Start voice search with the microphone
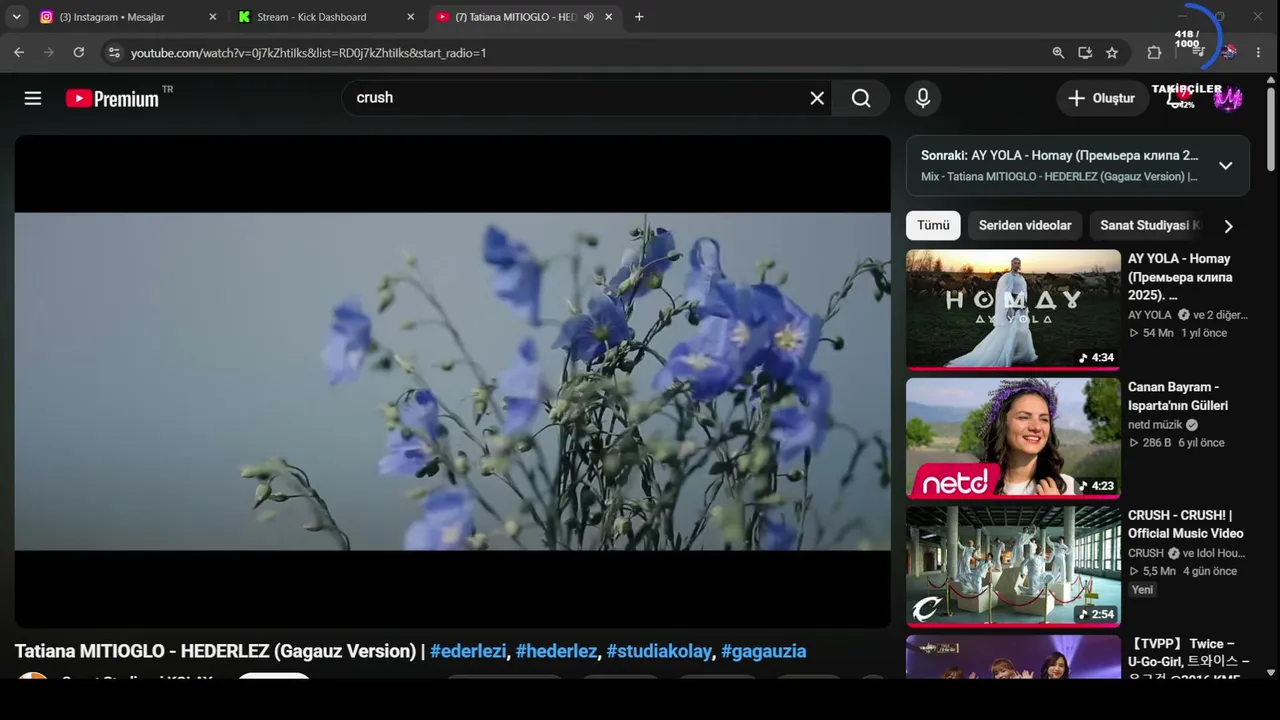1280x720 pixels. [923, 98]
